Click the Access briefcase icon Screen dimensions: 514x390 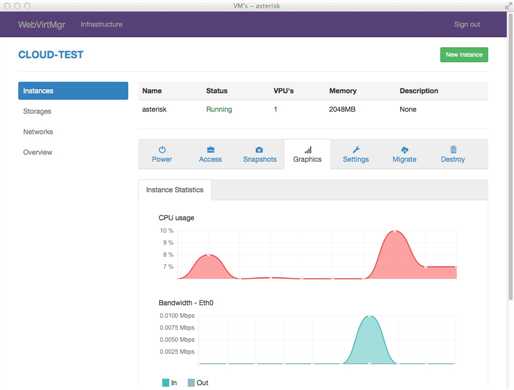click(211, 149)
